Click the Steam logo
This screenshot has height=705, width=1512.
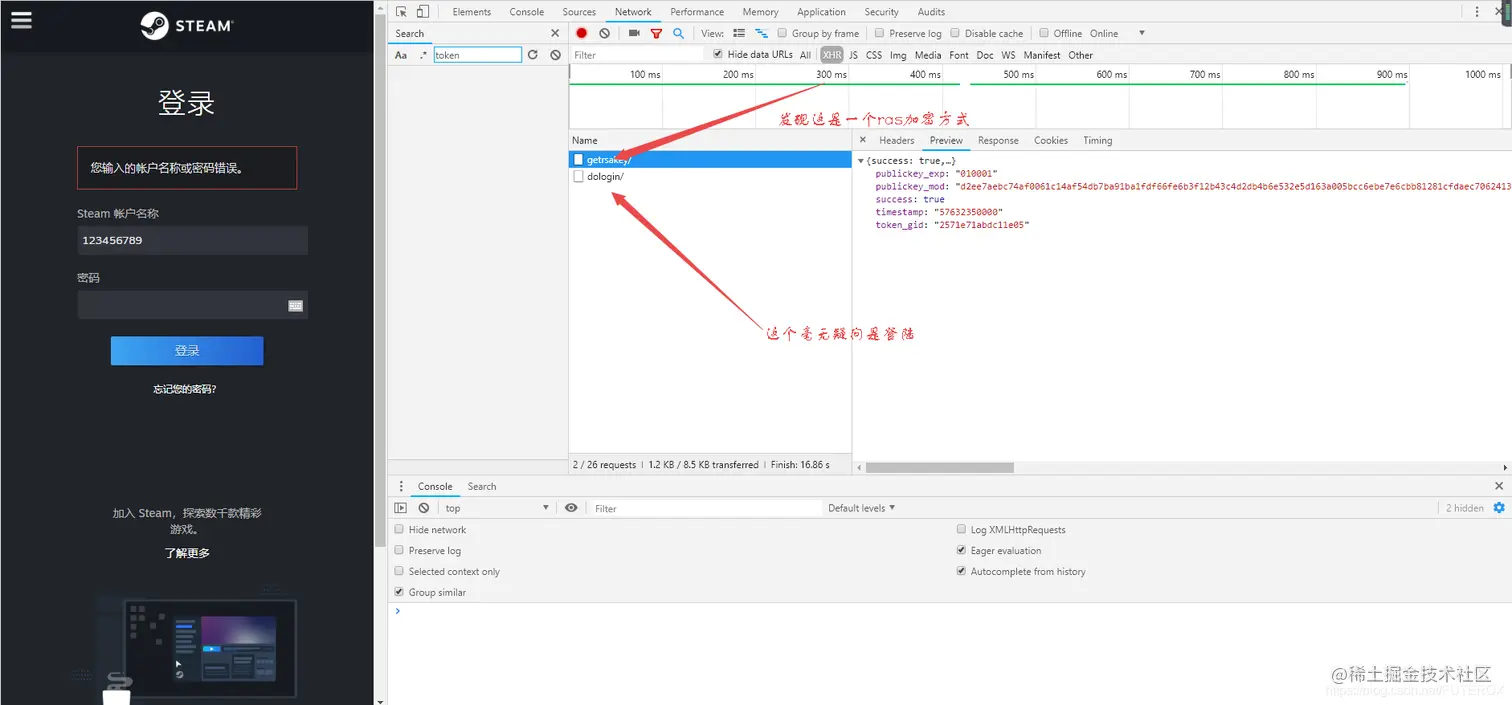pos(187,25)
